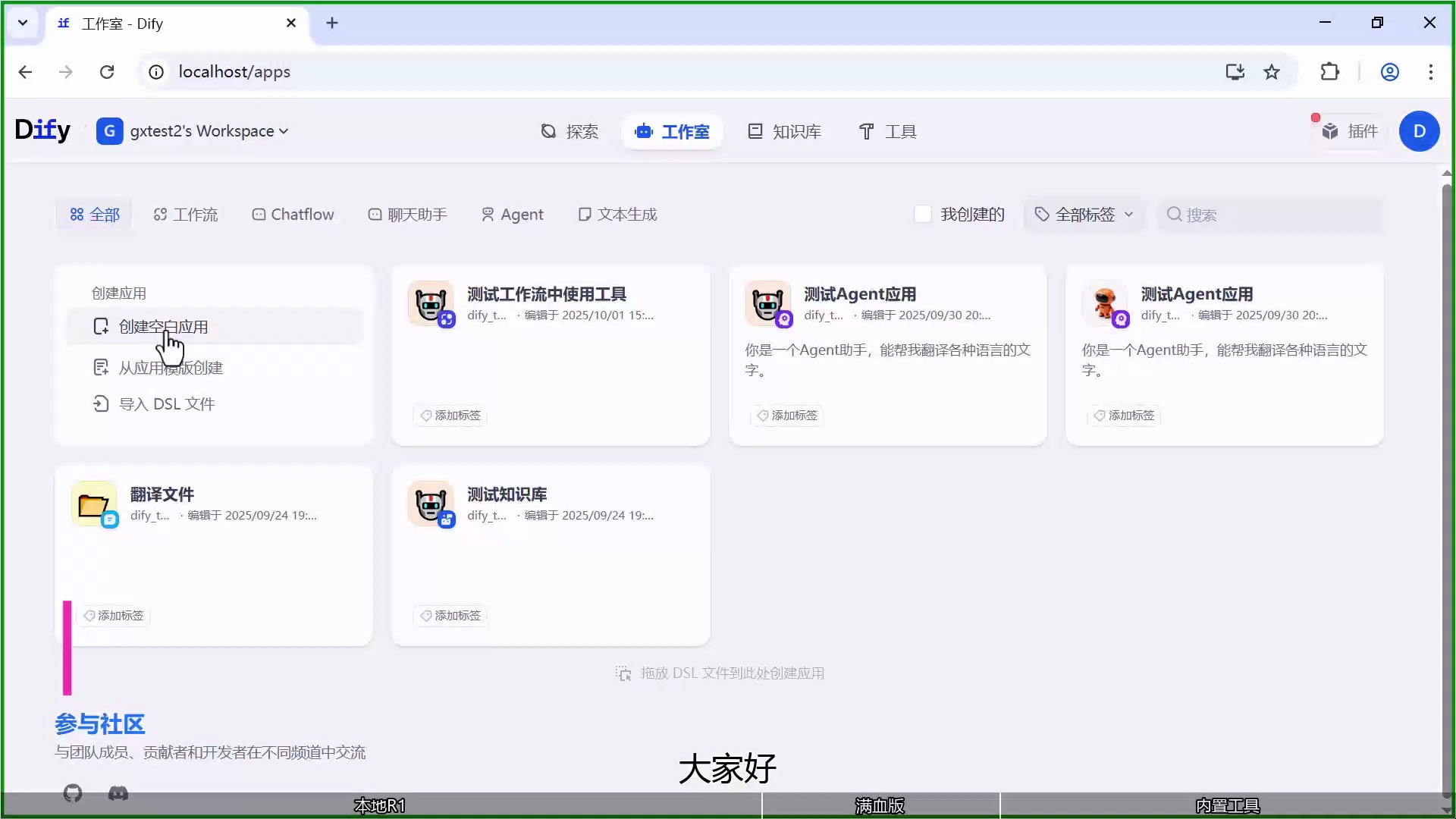Image resolution: width=1456 pixels, height=819 pixels.
Task: Open browser extensions puzzle icon
Action: pyautogui.click(x=1330, y=72)
